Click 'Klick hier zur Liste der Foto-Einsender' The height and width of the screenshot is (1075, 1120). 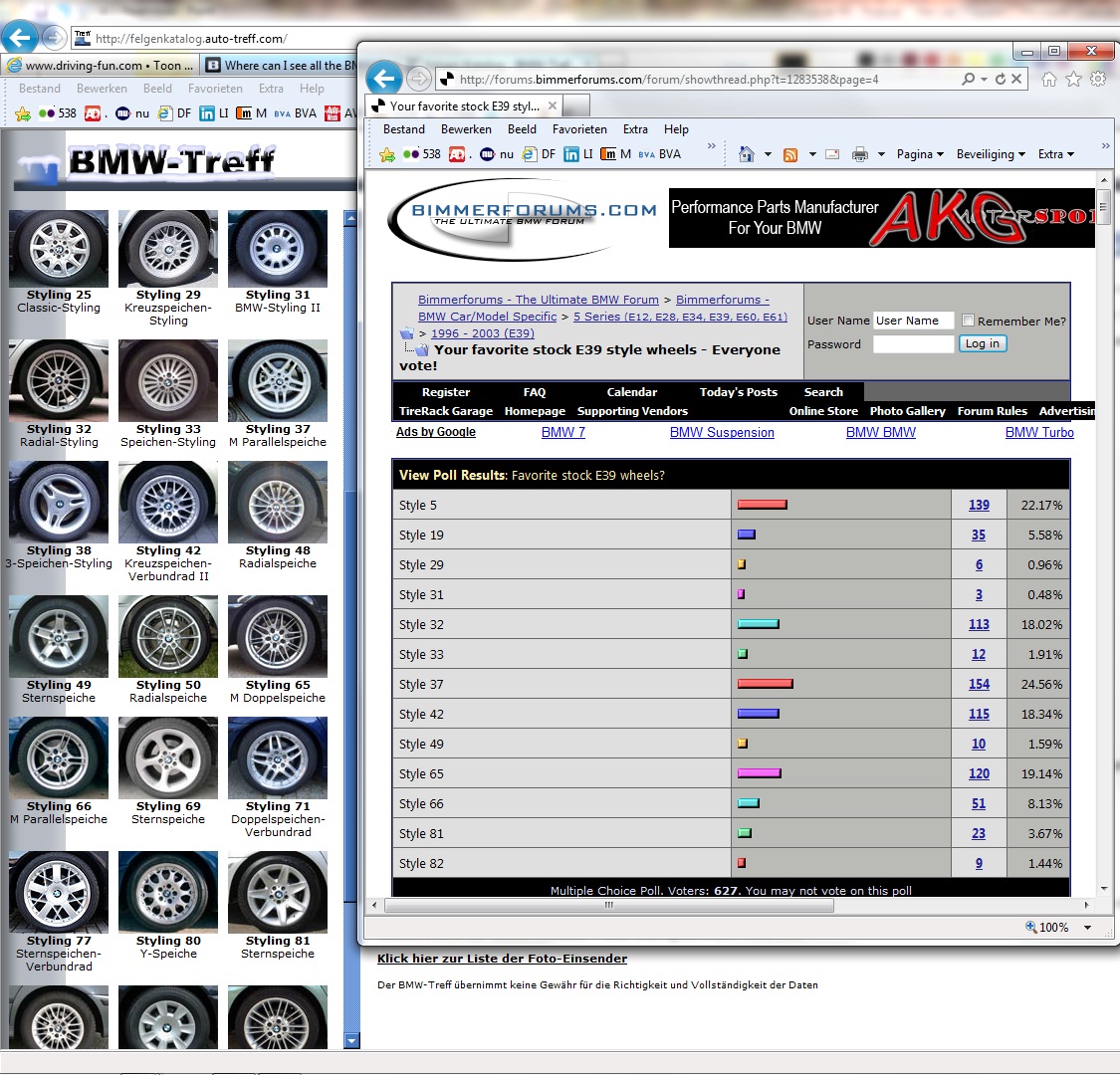[x=502, y=959]
